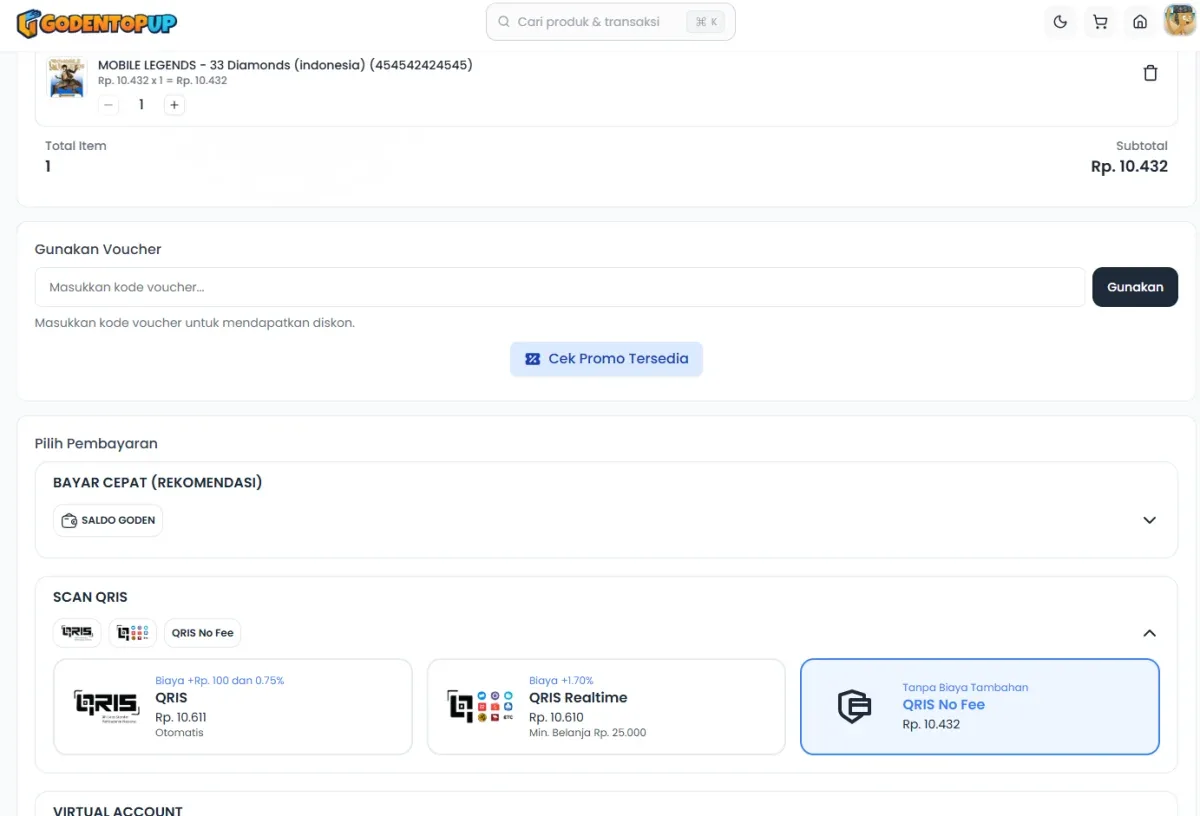Screen dimensions: 1200x816
Task: Click the GodenTopUp logo
Action: pyautogui.click(x=96, y=22)
